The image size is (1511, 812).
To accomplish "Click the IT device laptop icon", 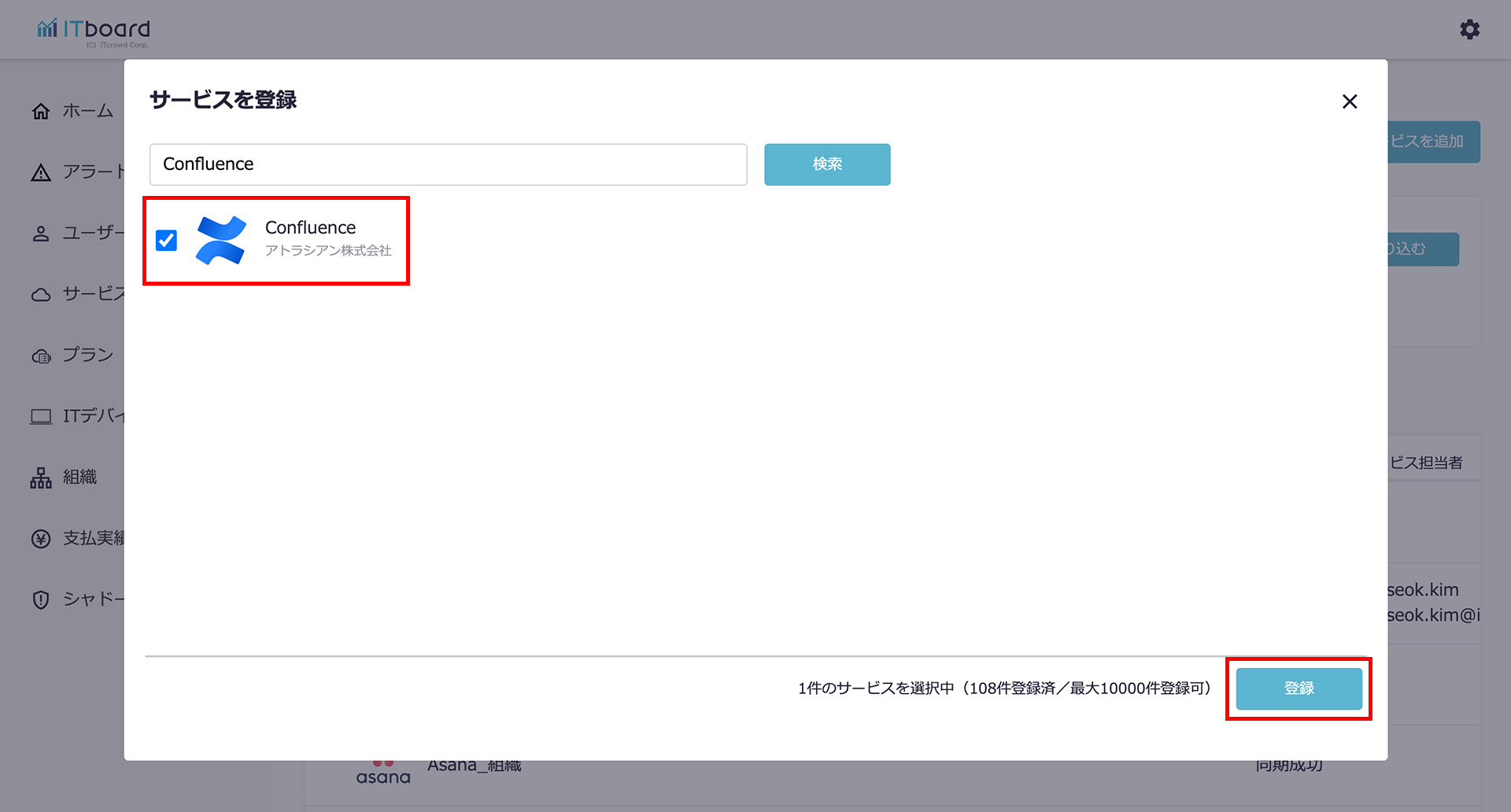I will click(x=41, y=416).
